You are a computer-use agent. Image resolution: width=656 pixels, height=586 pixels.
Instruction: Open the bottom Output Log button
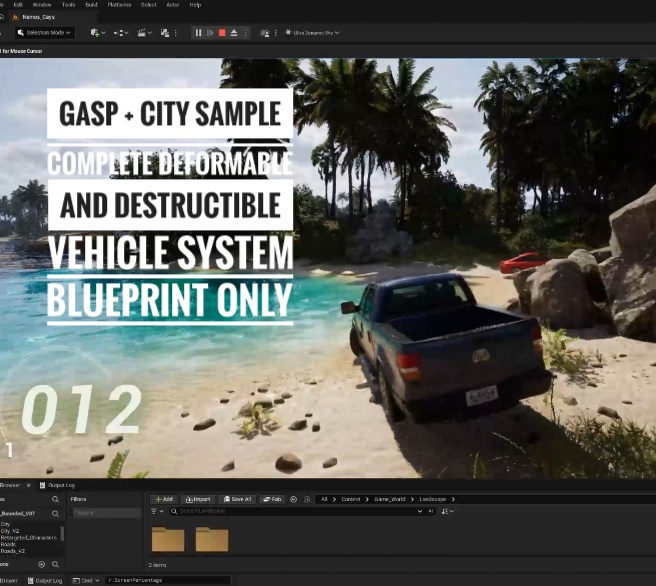tap(45, 581)
